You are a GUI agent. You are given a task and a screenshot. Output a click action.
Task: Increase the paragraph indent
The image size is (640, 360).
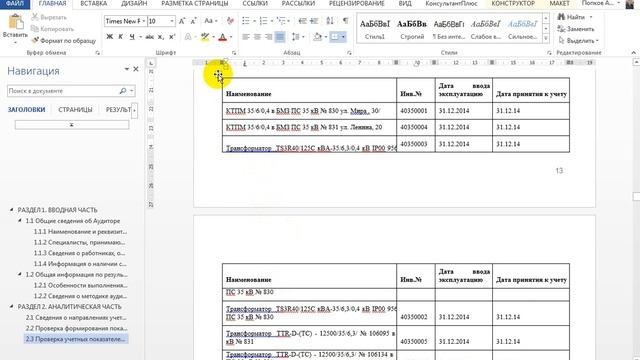point(314,21)
